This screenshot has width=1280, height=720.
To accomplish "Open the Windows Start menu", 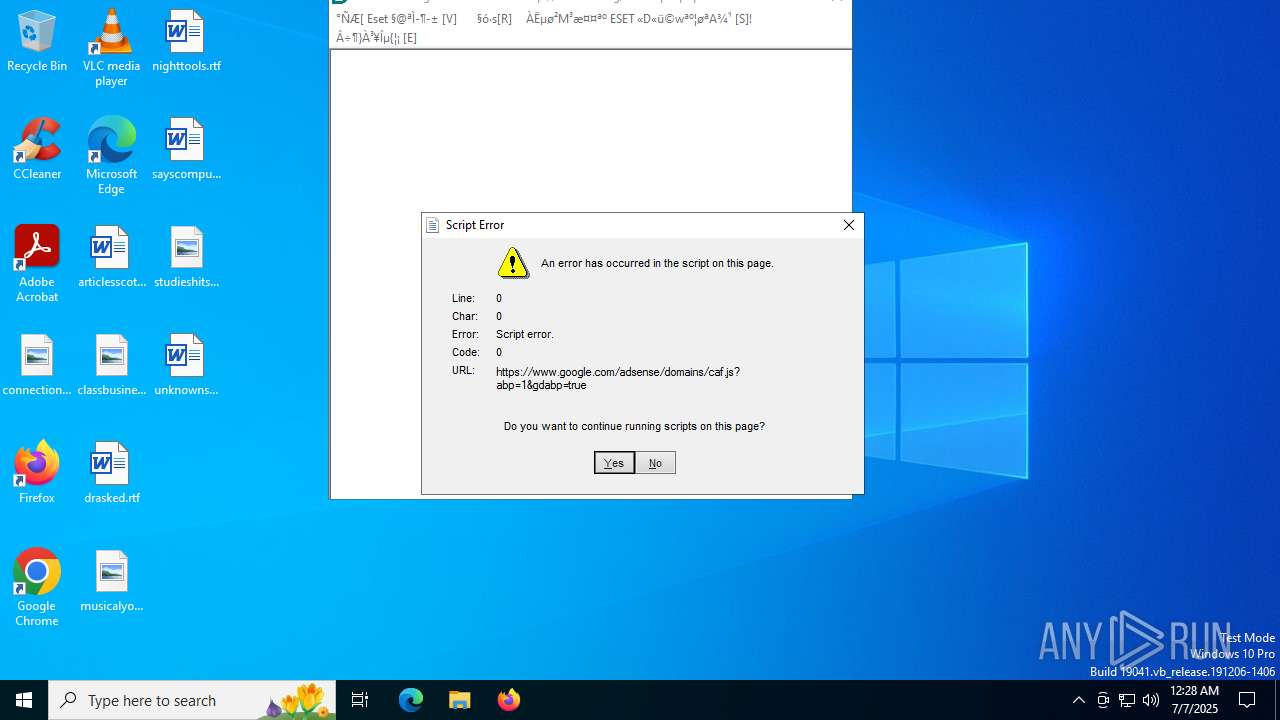I will 24,700.
